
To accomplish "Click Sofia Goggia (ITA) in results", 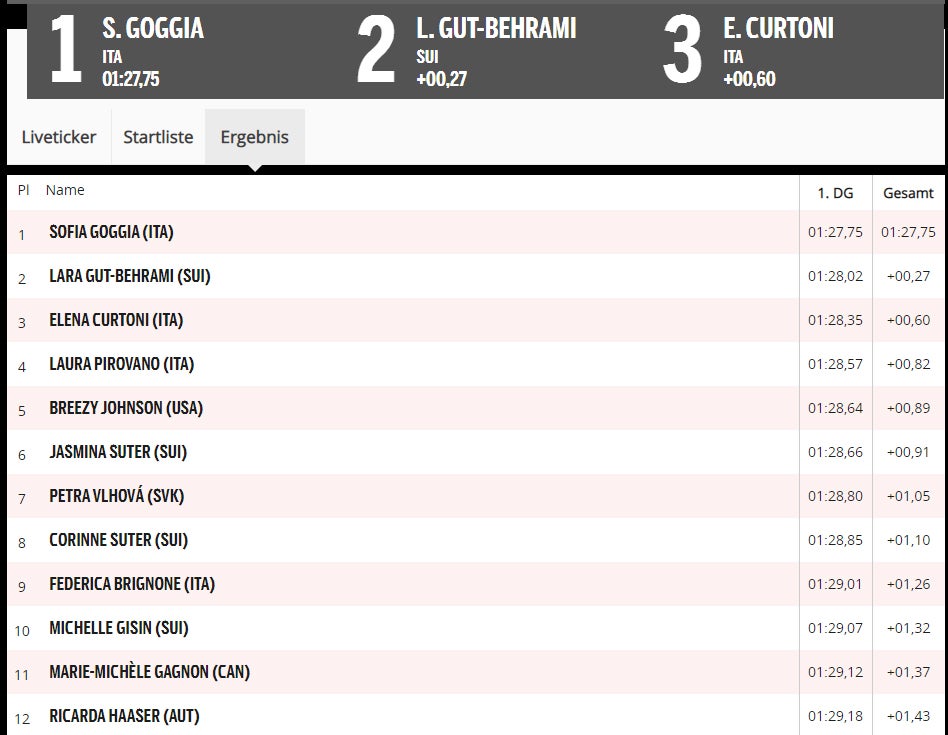I will click(x=111, y=232).
